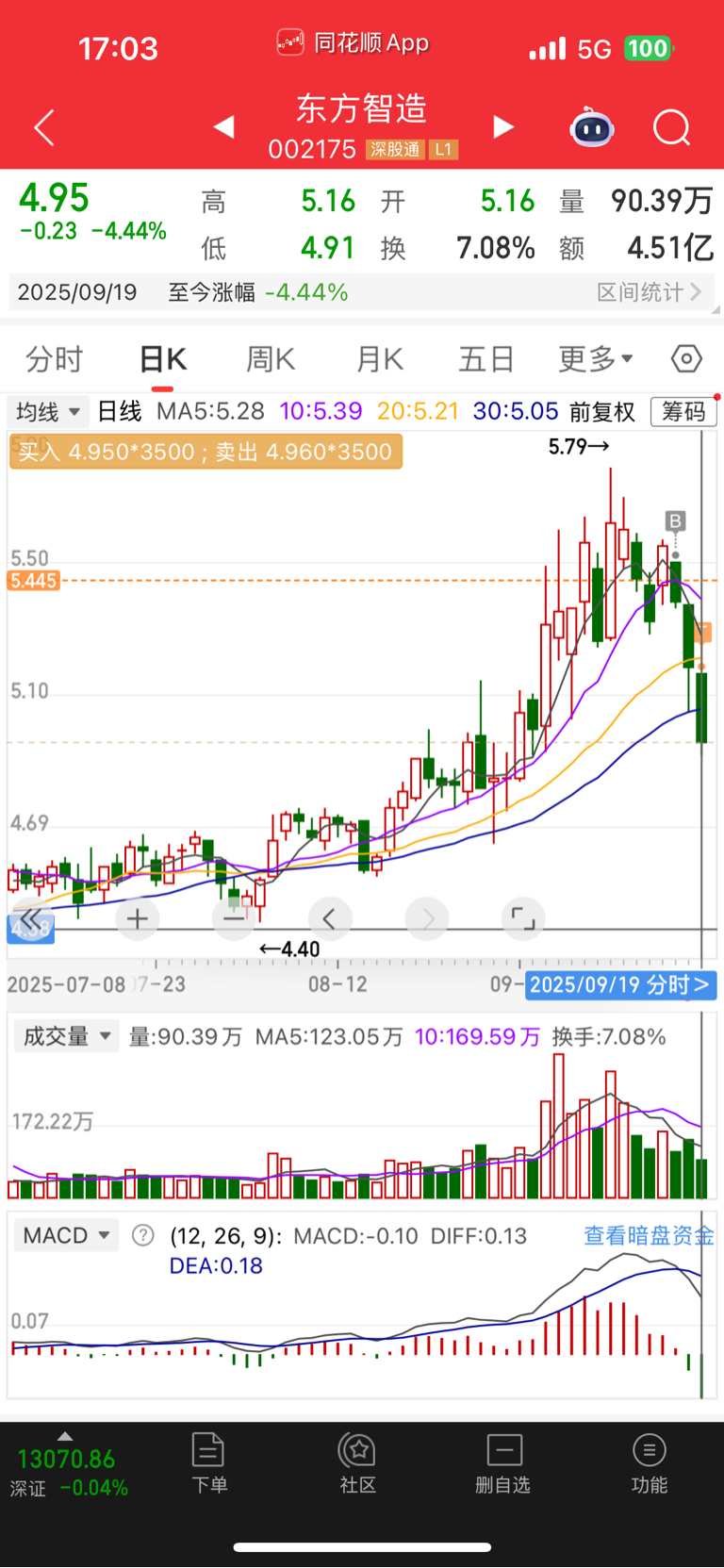Open the 更多 more periods dropdown
The width and height of the screenshot is (724, 1568).
[596, 359]
